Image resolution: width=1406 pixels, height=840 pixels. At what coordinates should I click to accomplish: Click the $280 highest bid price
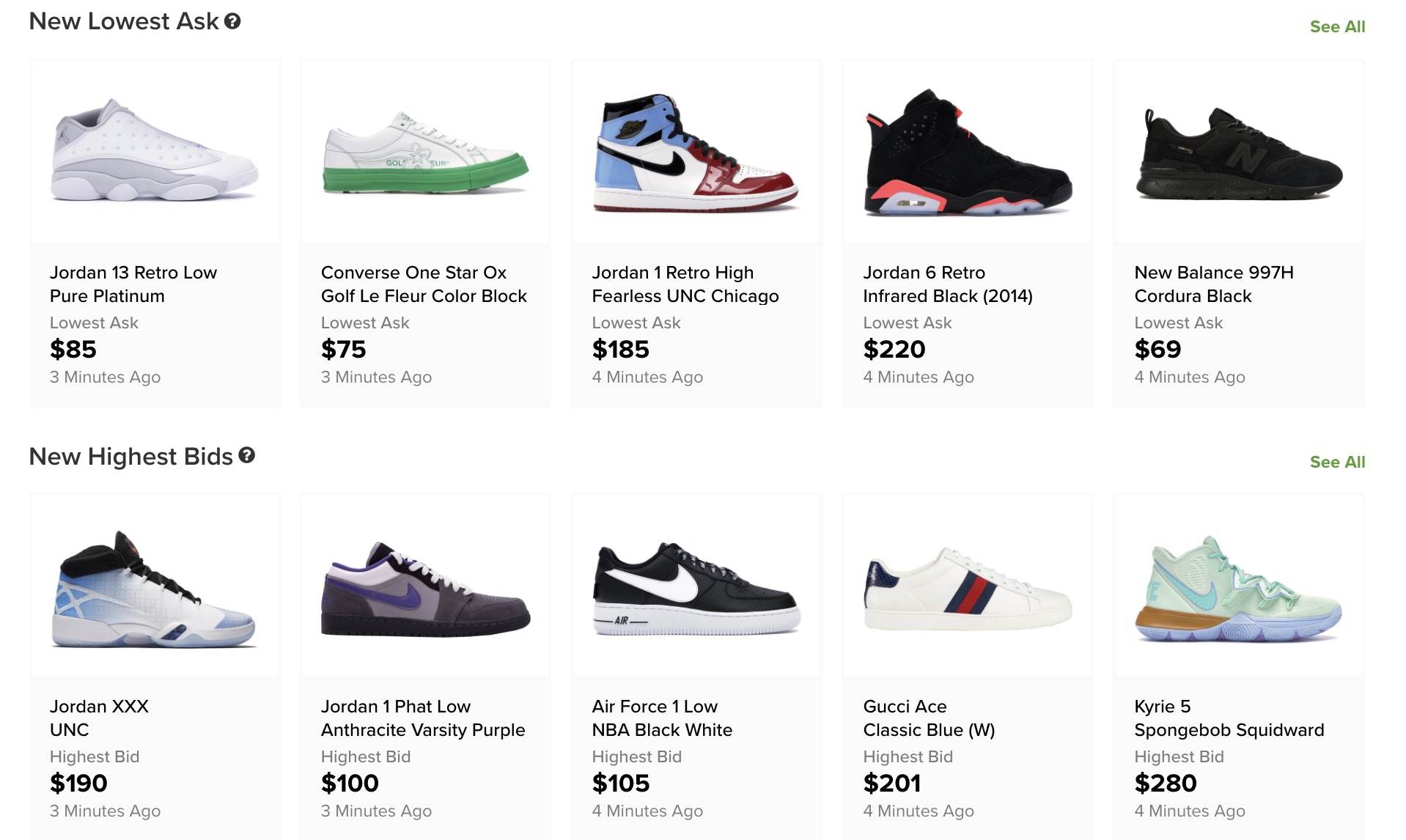tap(1166, 784)
